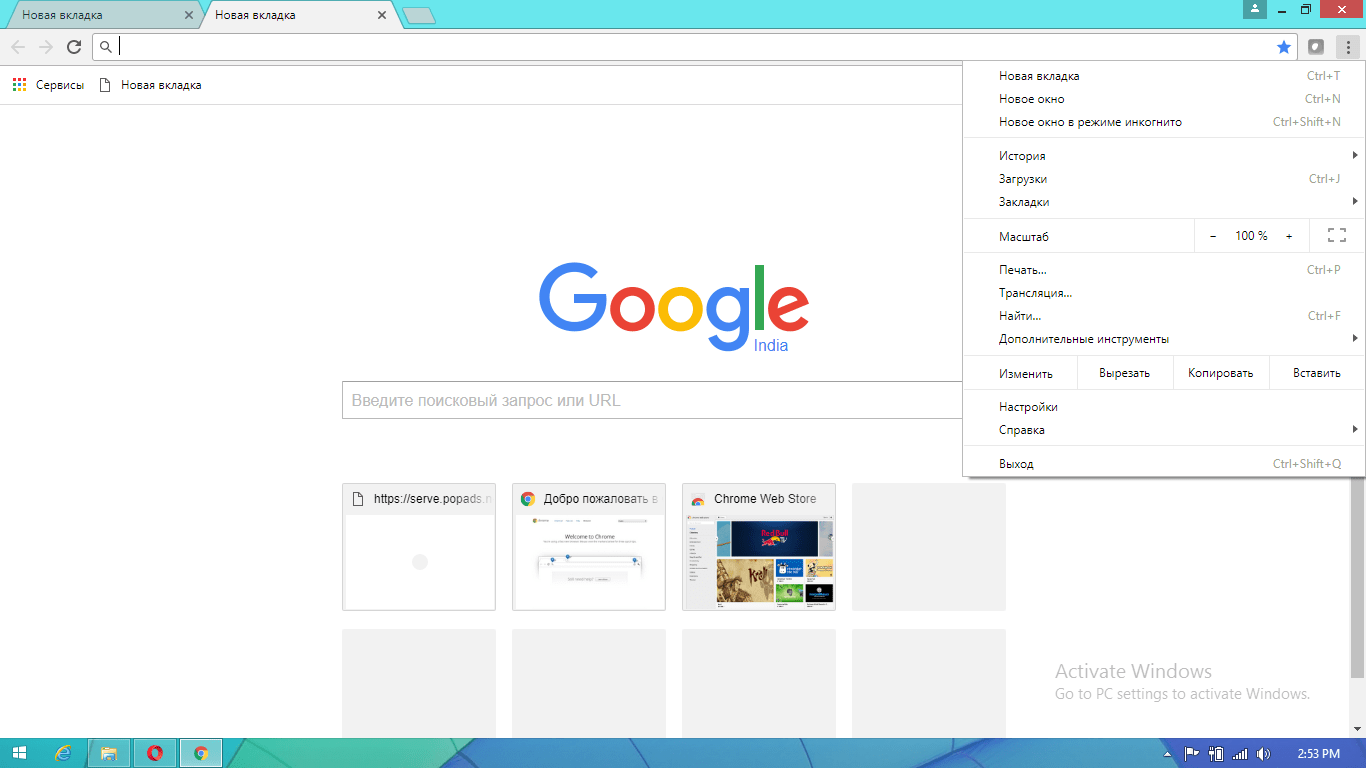Open the Сервисы apps grid icon

(19, 85)
